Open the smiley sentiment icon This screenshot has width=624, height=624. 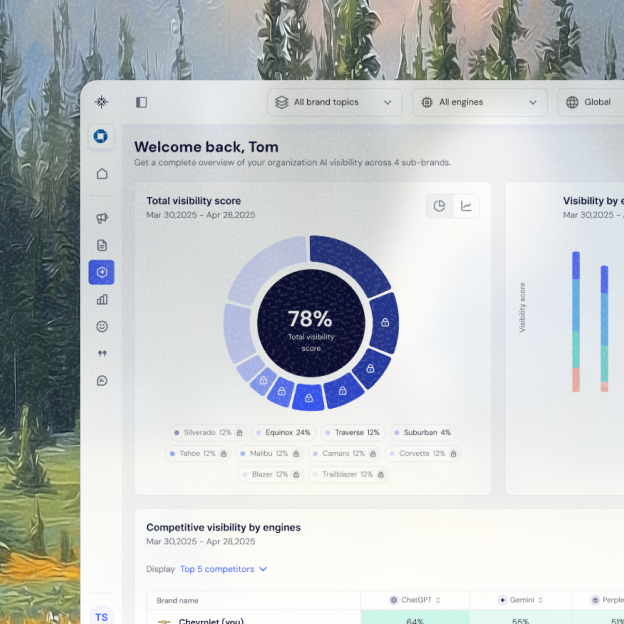click(x=102, y=326)
